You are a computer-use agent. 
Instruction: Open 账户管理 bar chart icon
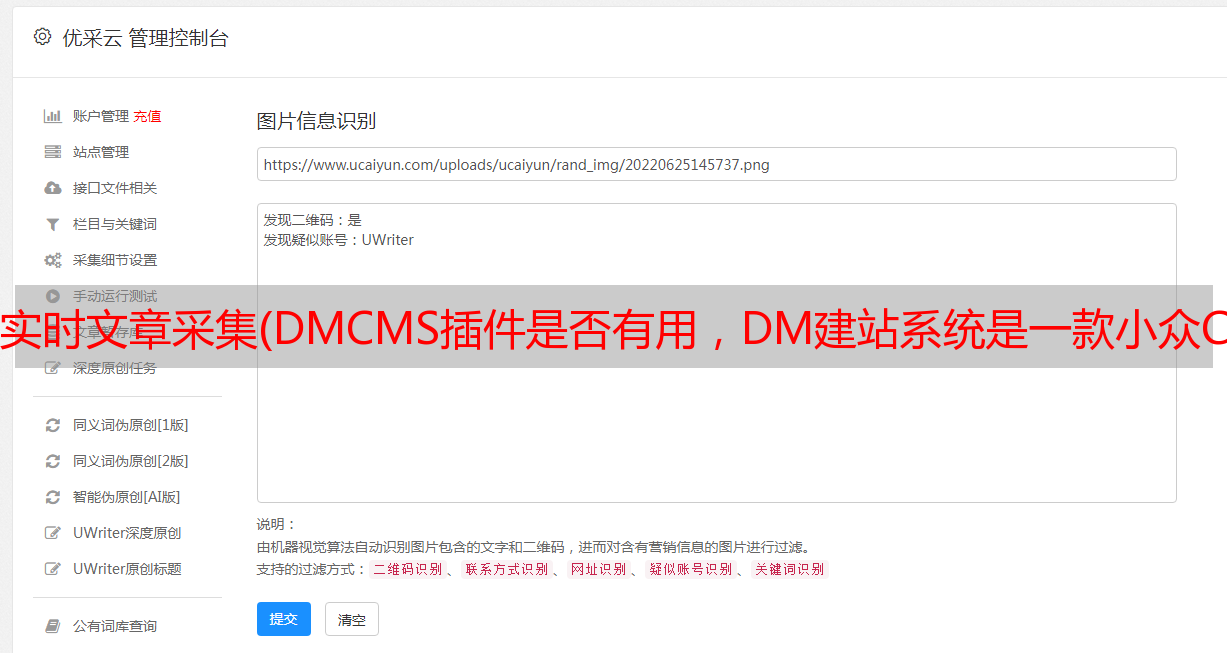click(53, 116)
